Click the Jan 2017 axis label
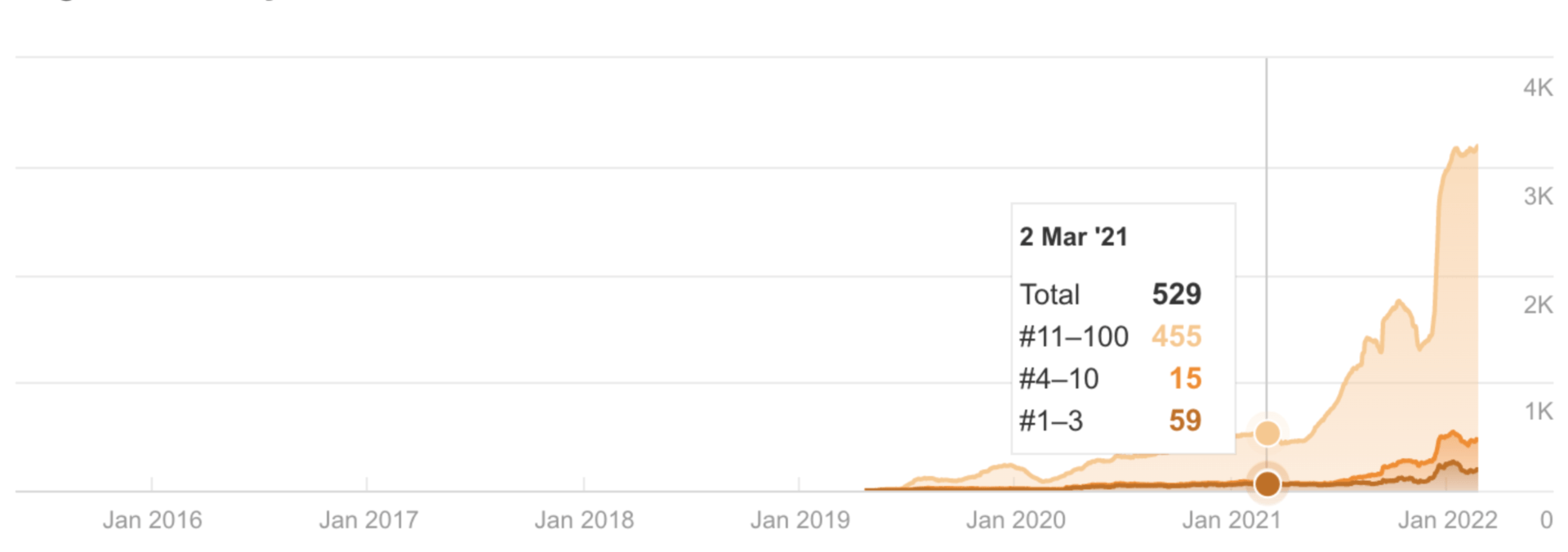 pos(368,520)
